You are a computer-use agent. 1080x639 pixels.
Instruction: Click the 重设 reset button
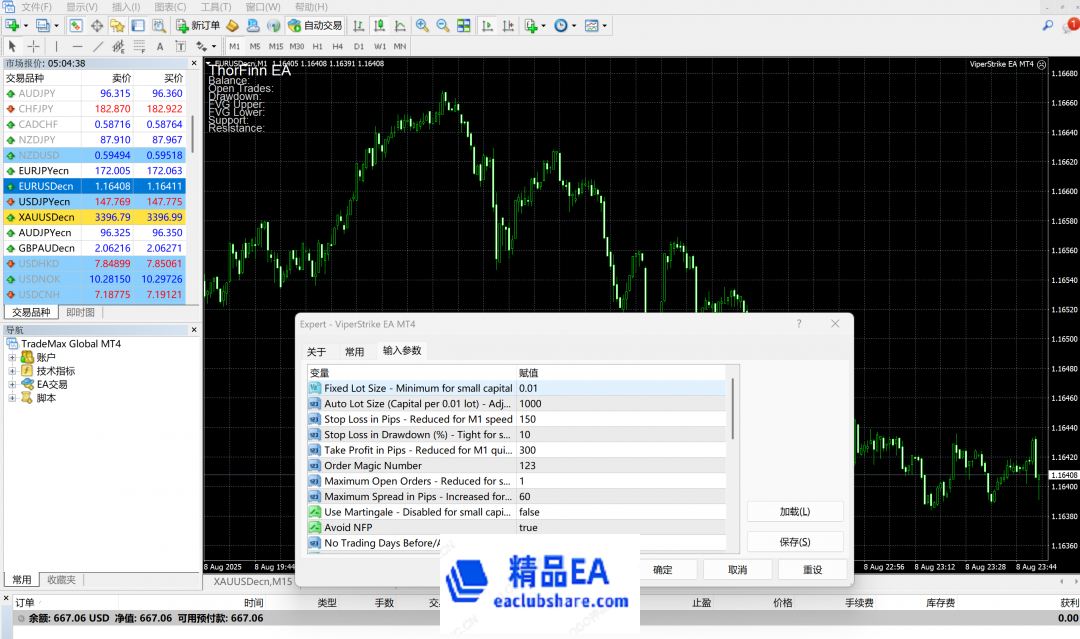pos(813,570)
